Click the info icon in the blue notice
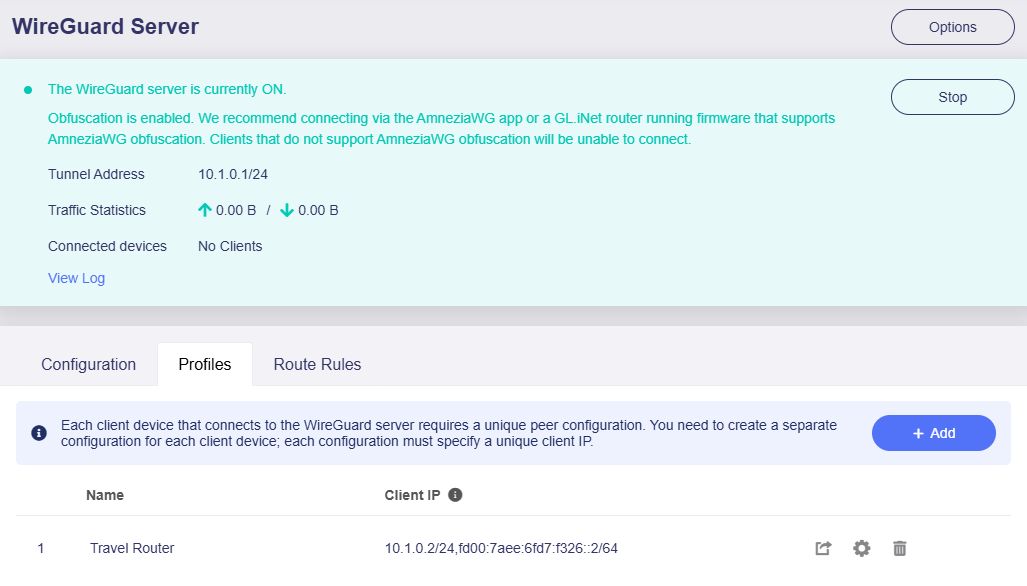 pyautogui.click(x=39, y=433)
